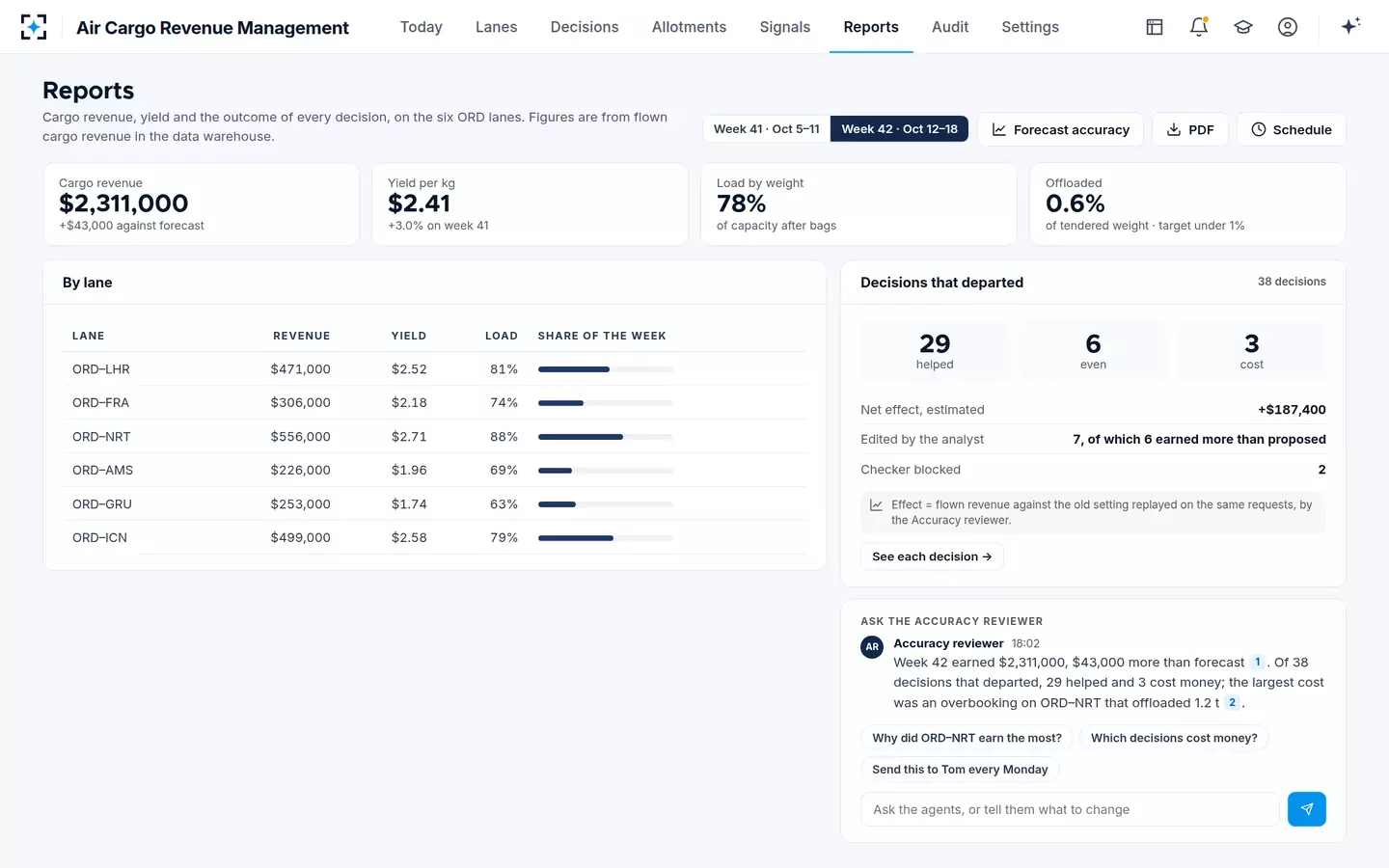1389x868 pixels.
Task: Sort by the REVENUE column header
Action: [301, 336]
